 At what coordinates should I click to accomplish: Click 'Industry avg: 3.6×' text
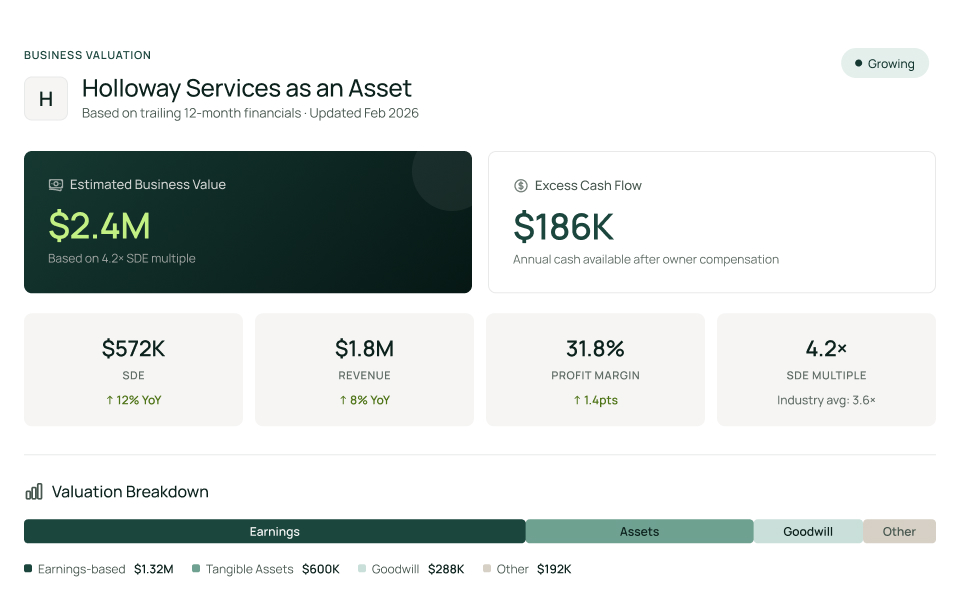point(827,401)
